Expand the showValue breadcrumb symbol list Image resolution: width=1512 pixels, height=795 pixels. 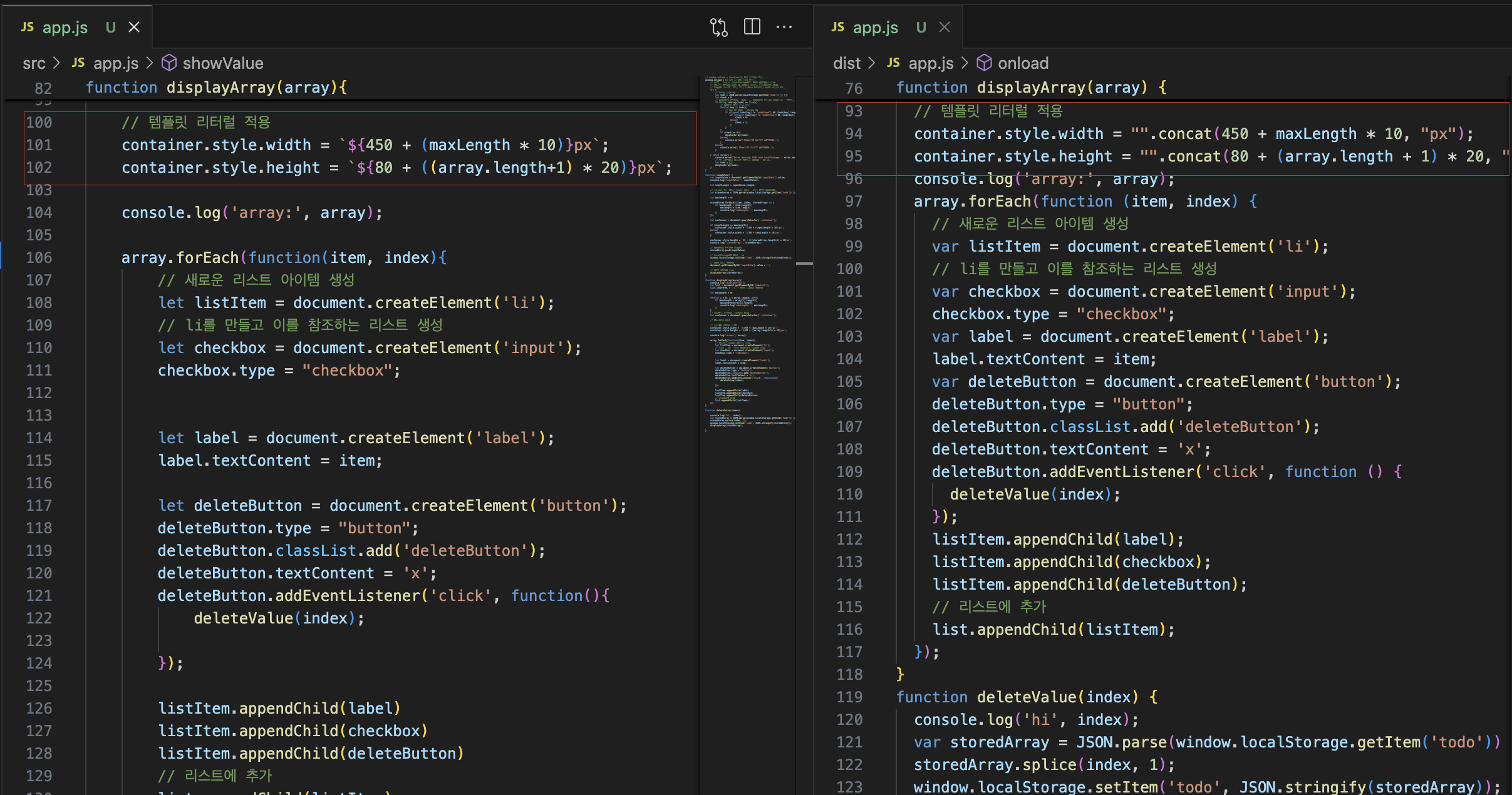[x=222, y=63]
